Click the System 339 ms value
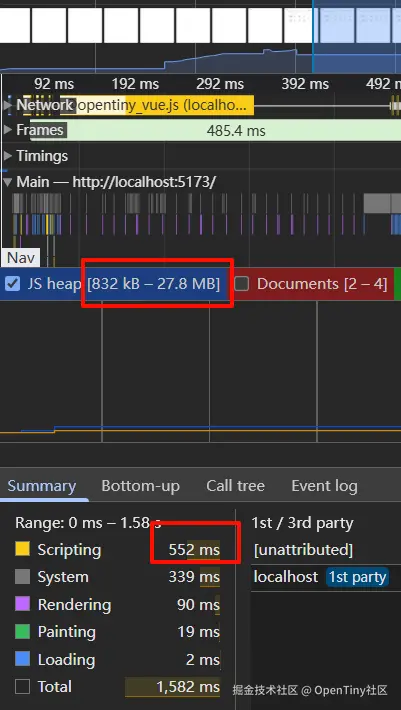Screen dimensions: 401x710 coord(194,577)
